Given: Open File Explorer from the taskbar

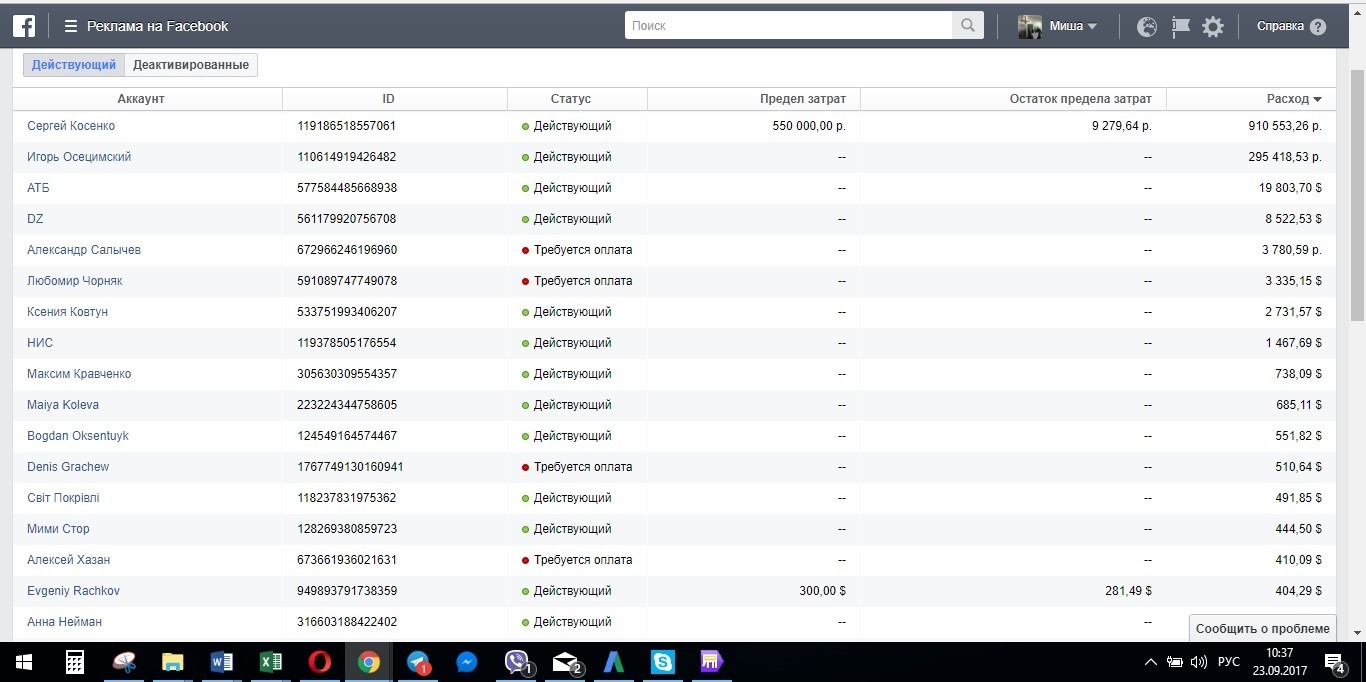Looking at the screenshot, I should (x=173, y=662).
